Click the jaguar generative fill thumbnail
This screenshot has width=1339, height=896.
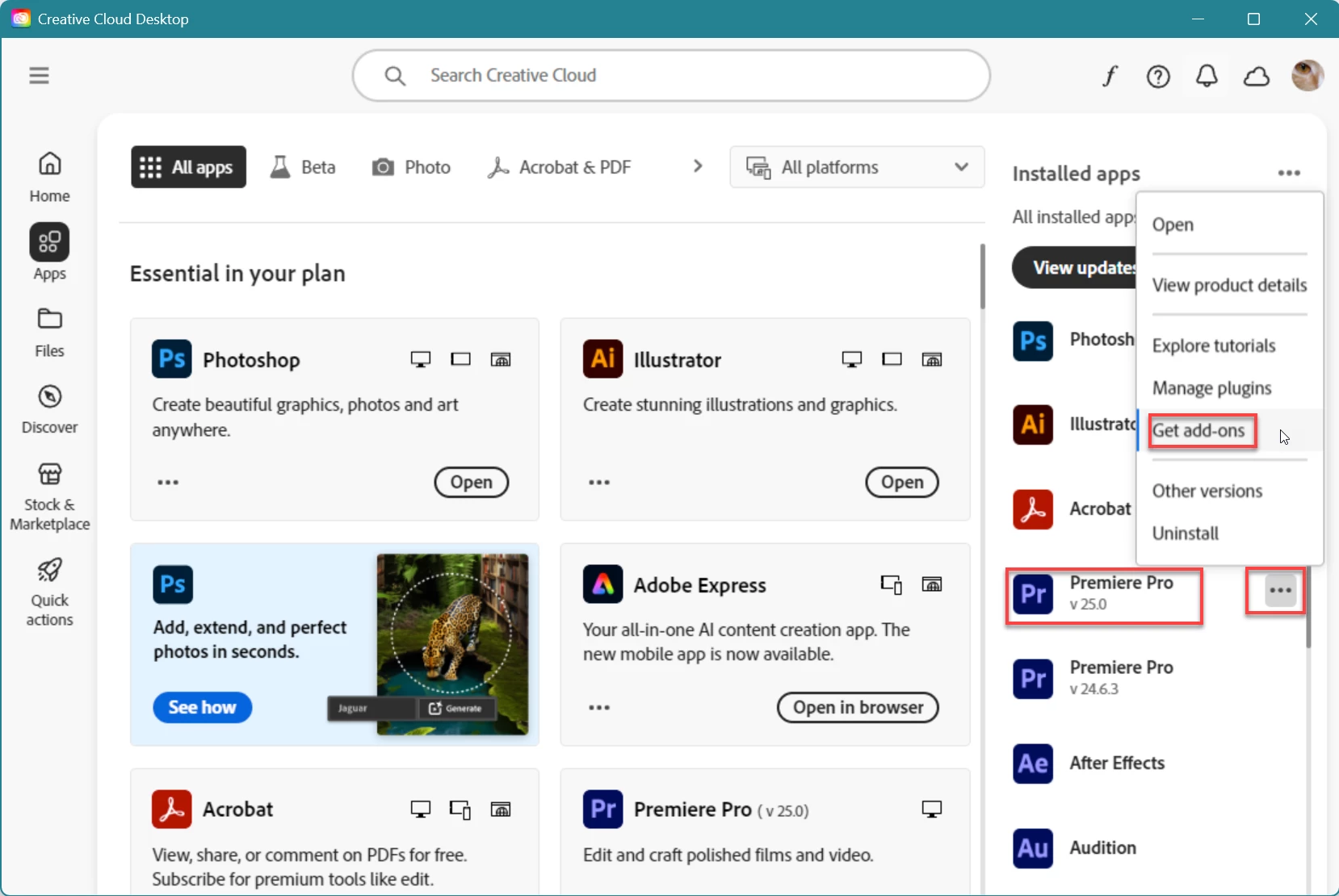tap(452, 644)
